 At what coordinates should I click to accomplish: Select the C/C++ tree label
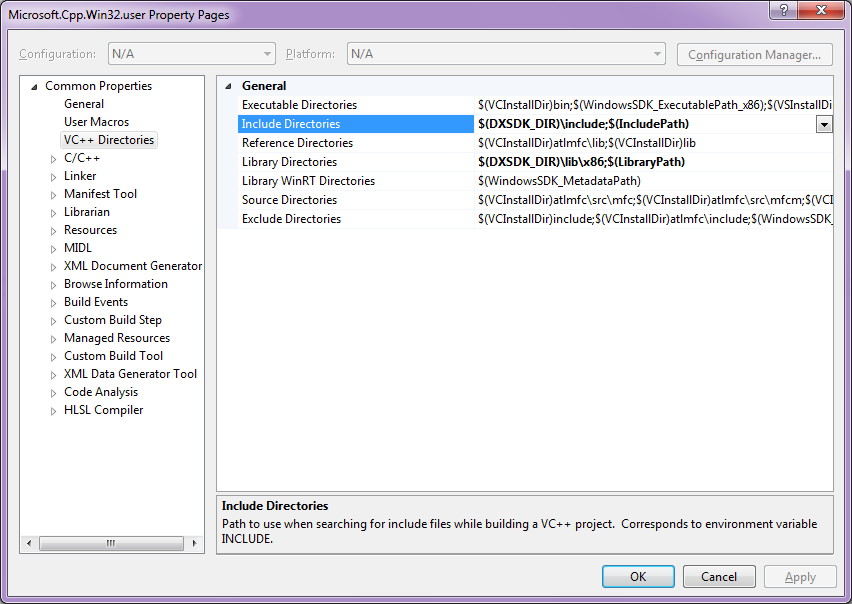82,158
